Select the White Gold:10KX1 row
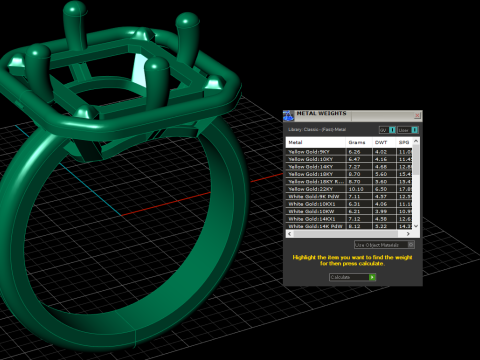The height and width of the screenshot is (360, 480). (349, 204)
